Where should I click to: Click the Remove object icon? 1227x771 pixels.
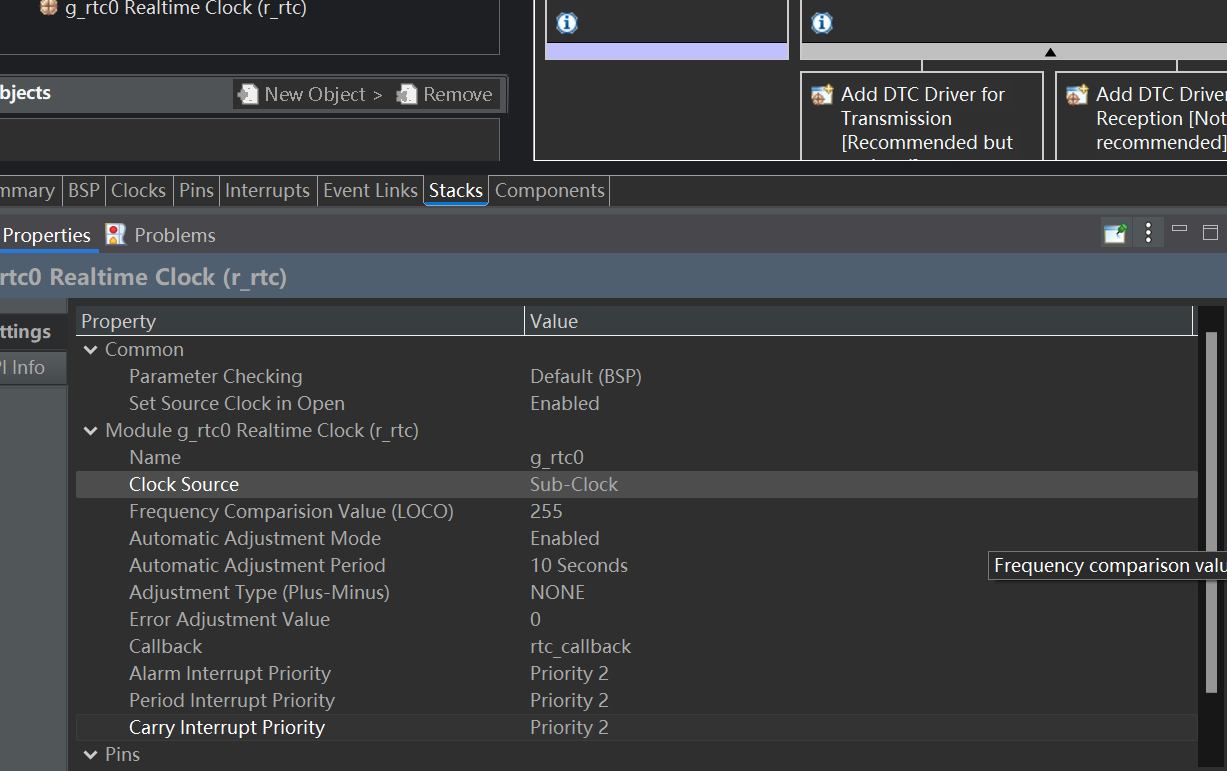[406, 94]
